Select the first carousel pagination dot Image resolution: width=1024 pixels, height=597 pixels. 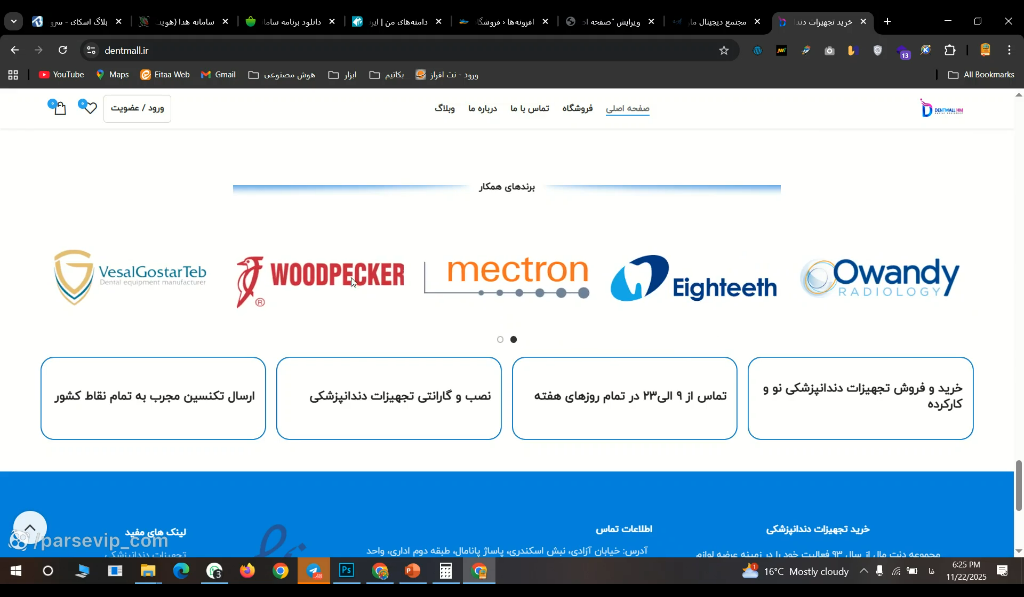[500, 340]
